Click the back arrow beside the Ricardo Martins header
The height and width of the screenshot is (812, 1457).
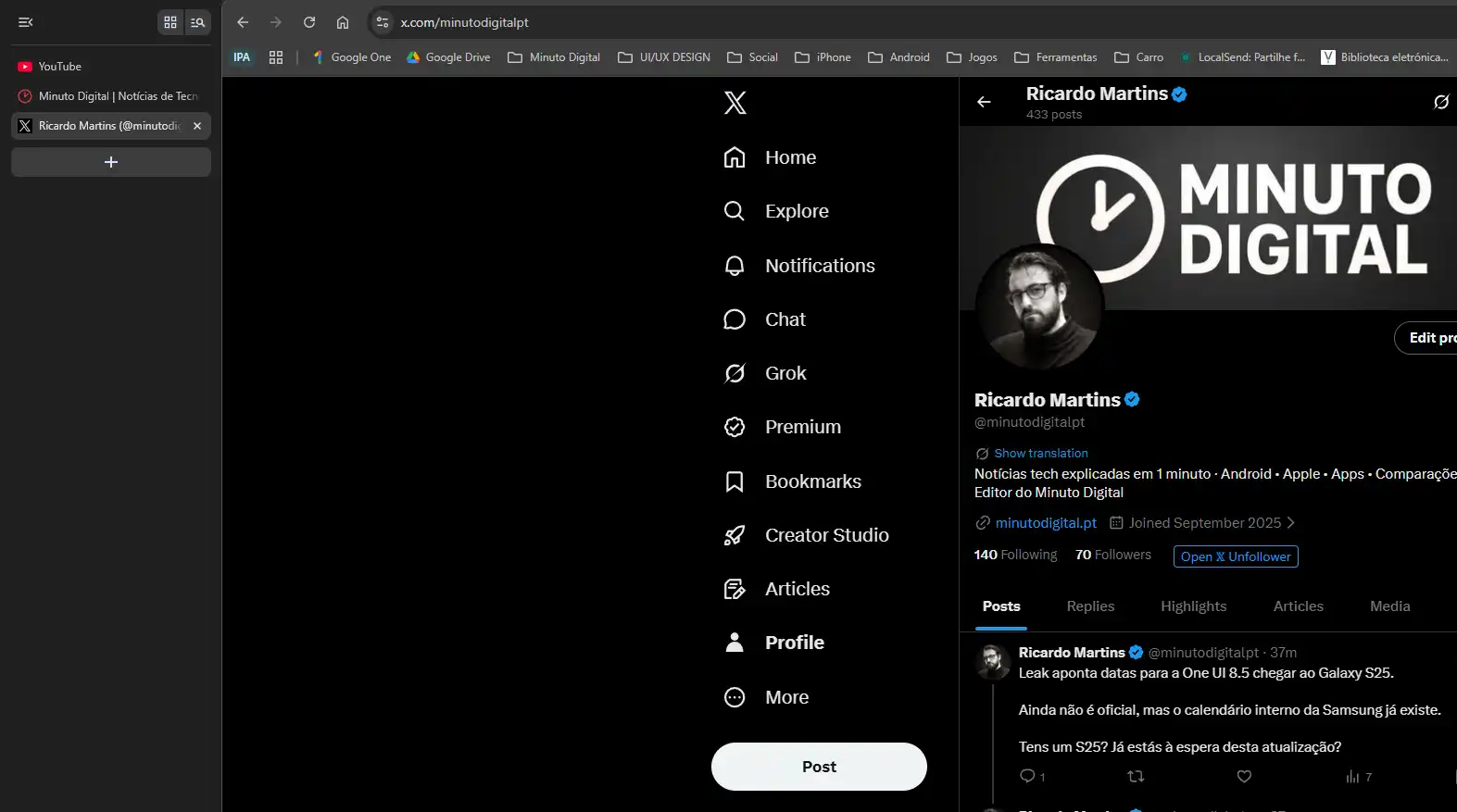pyautogui.click(x=984, y=102)
